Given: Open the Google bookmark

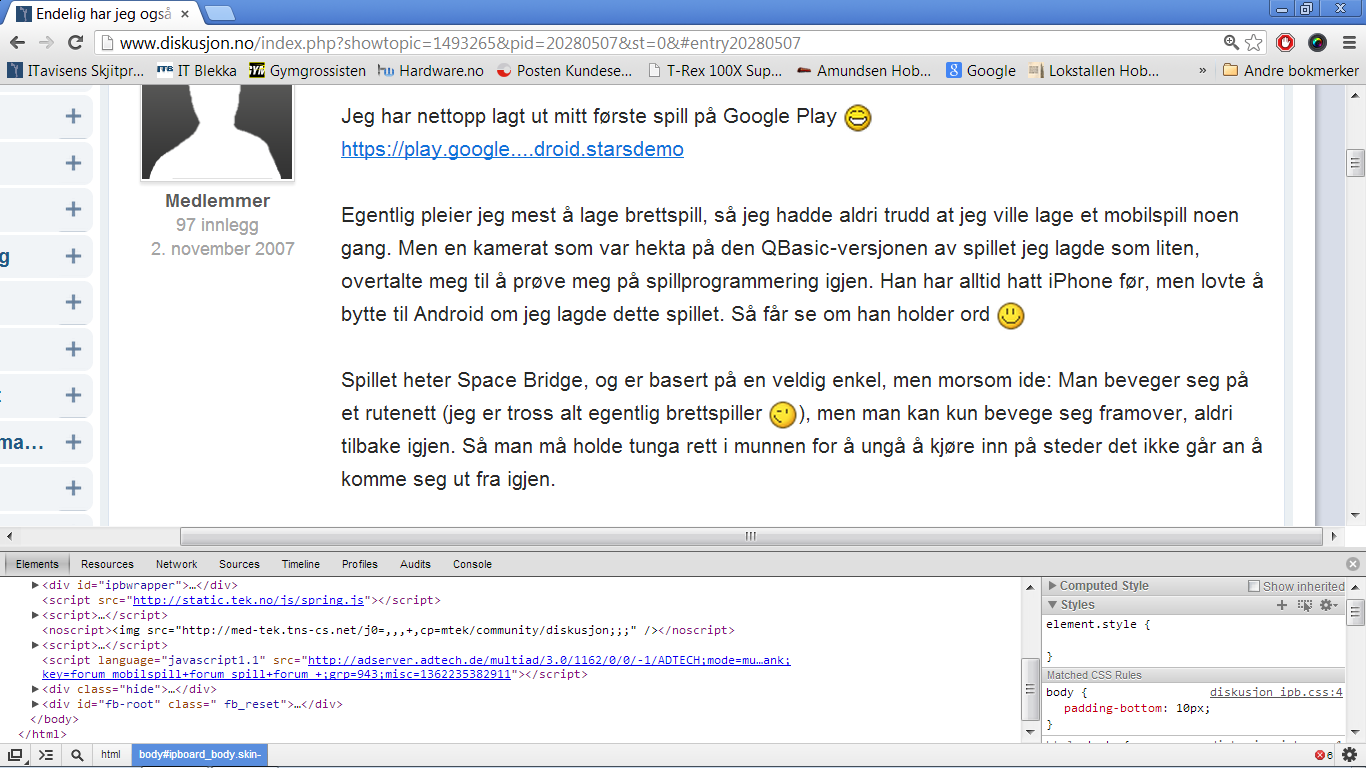Looking at the screenshot, I should pyautogui.click(x=981, y=70).
